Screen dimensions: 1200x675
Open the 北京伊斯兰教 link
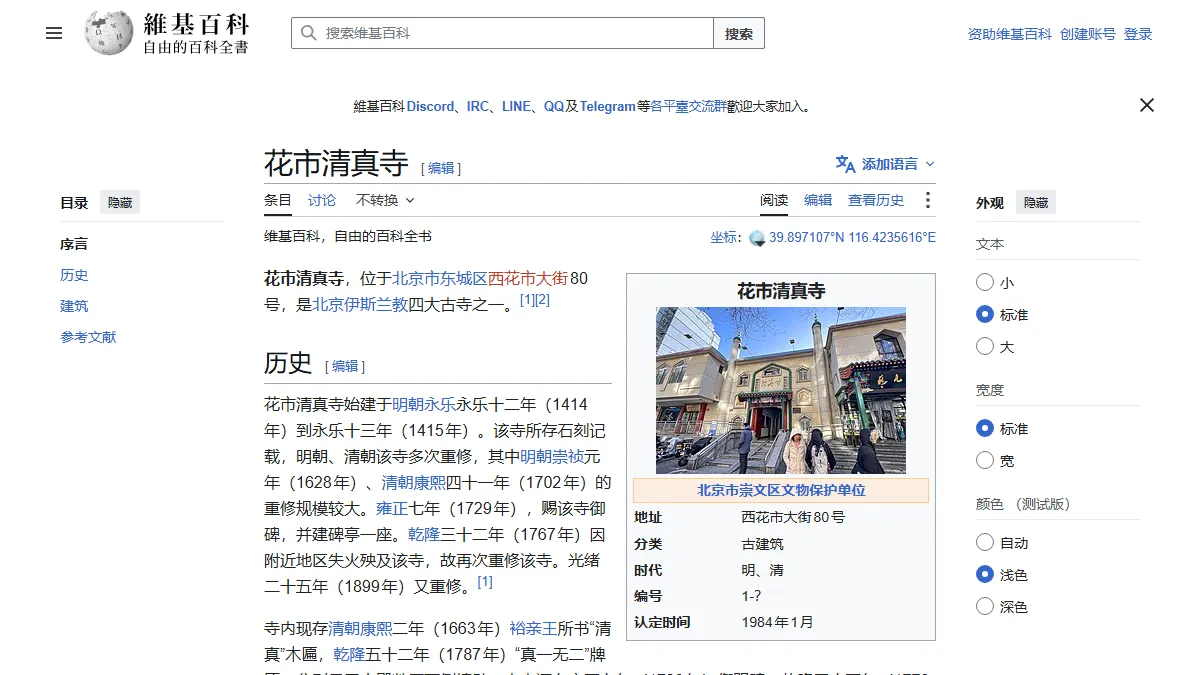click(360, 304)
